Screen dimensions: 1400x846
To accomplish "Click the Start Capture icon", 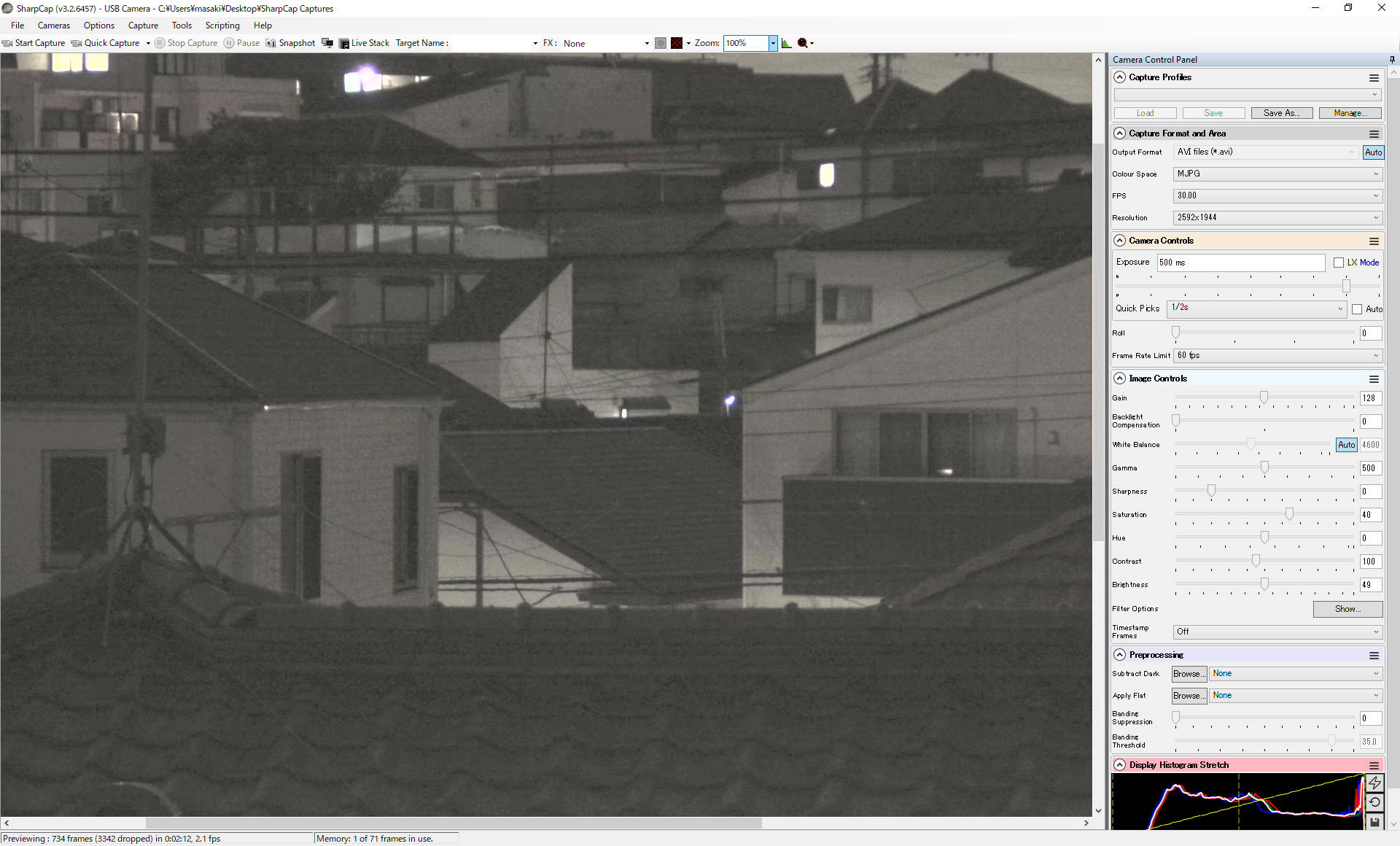I will [7, 43].
